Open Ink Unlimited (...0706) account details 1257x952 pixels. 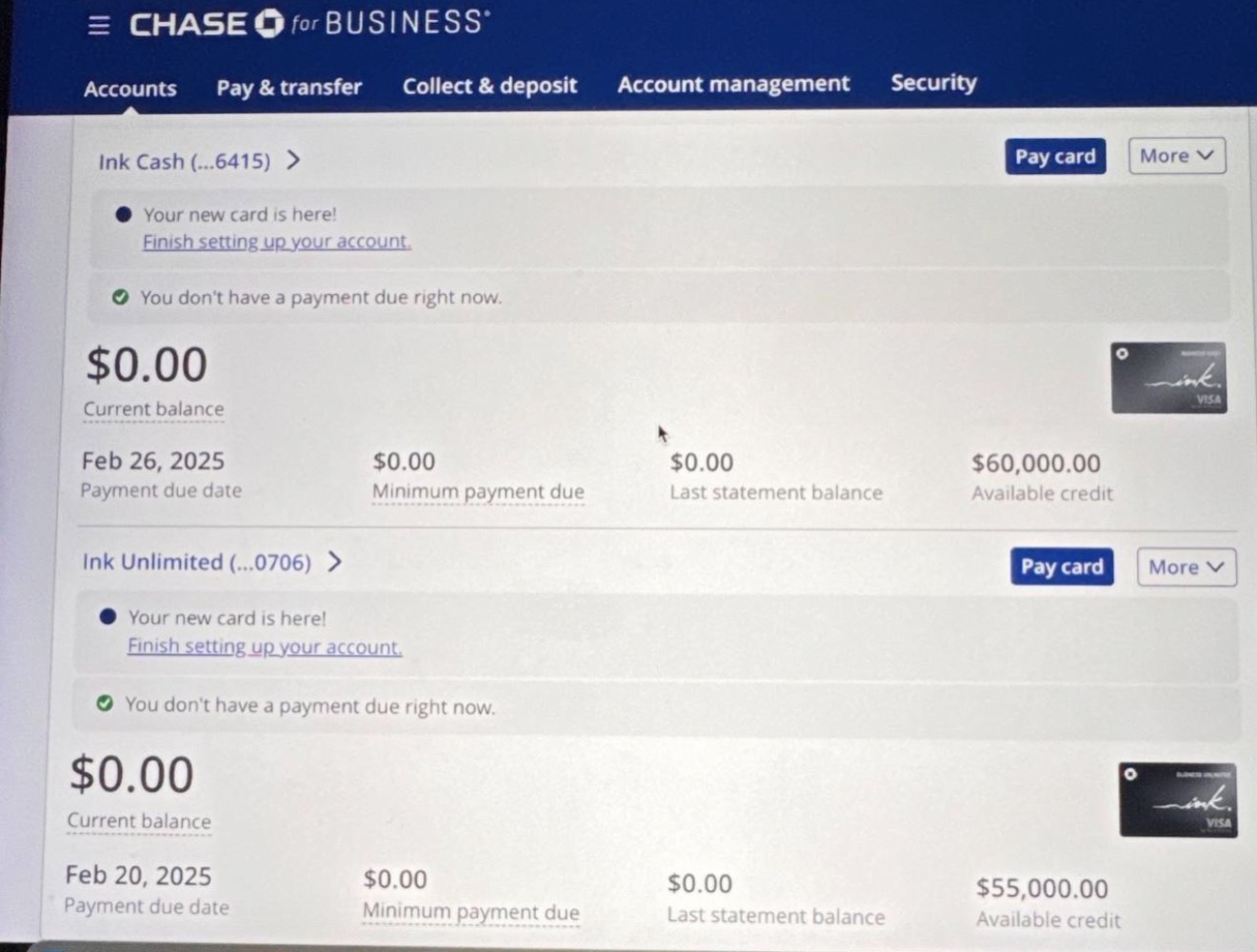coord(196,563)
